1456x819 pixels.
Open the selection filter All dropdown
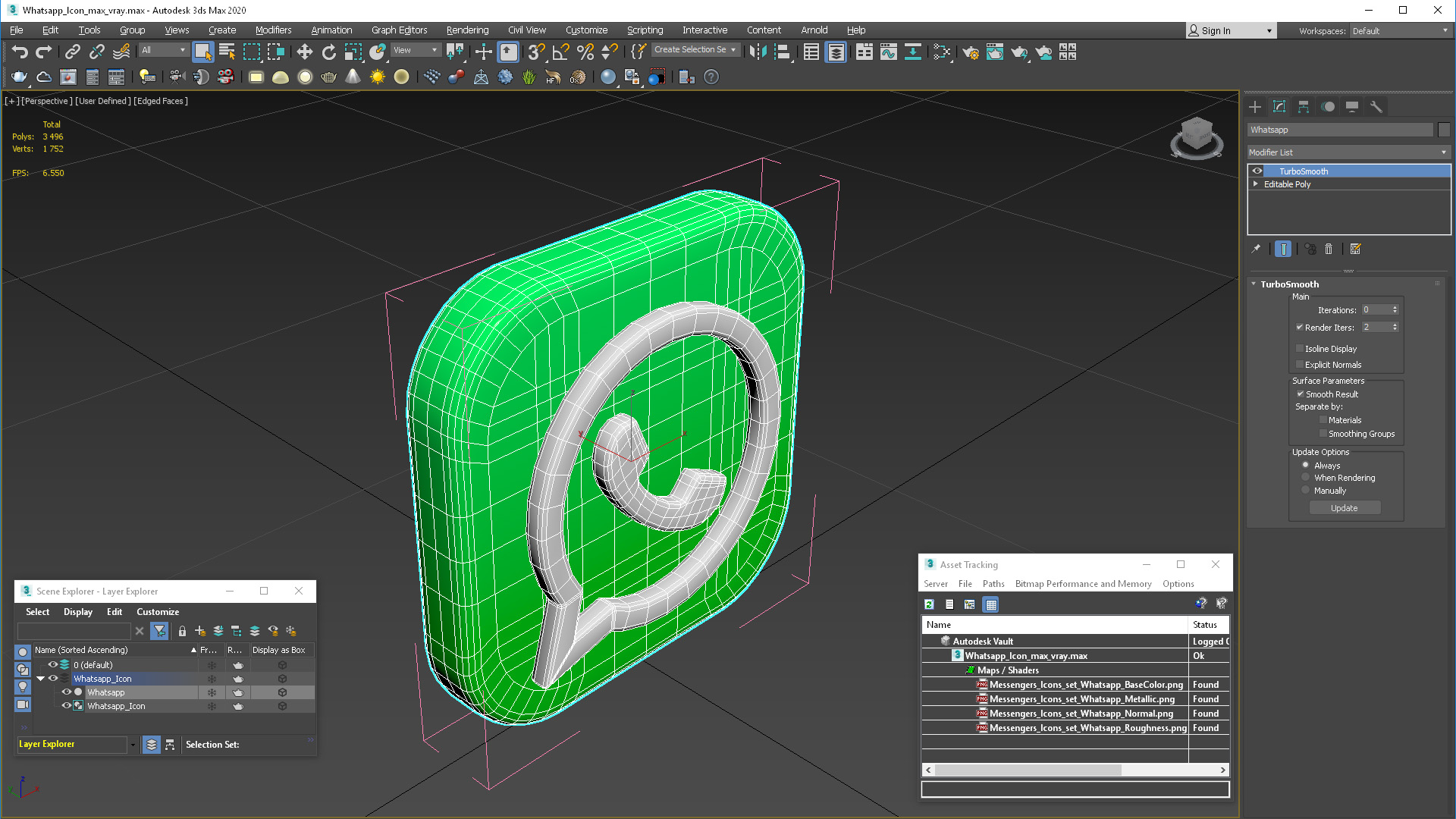pyautogui.click(x=164, y=50)
